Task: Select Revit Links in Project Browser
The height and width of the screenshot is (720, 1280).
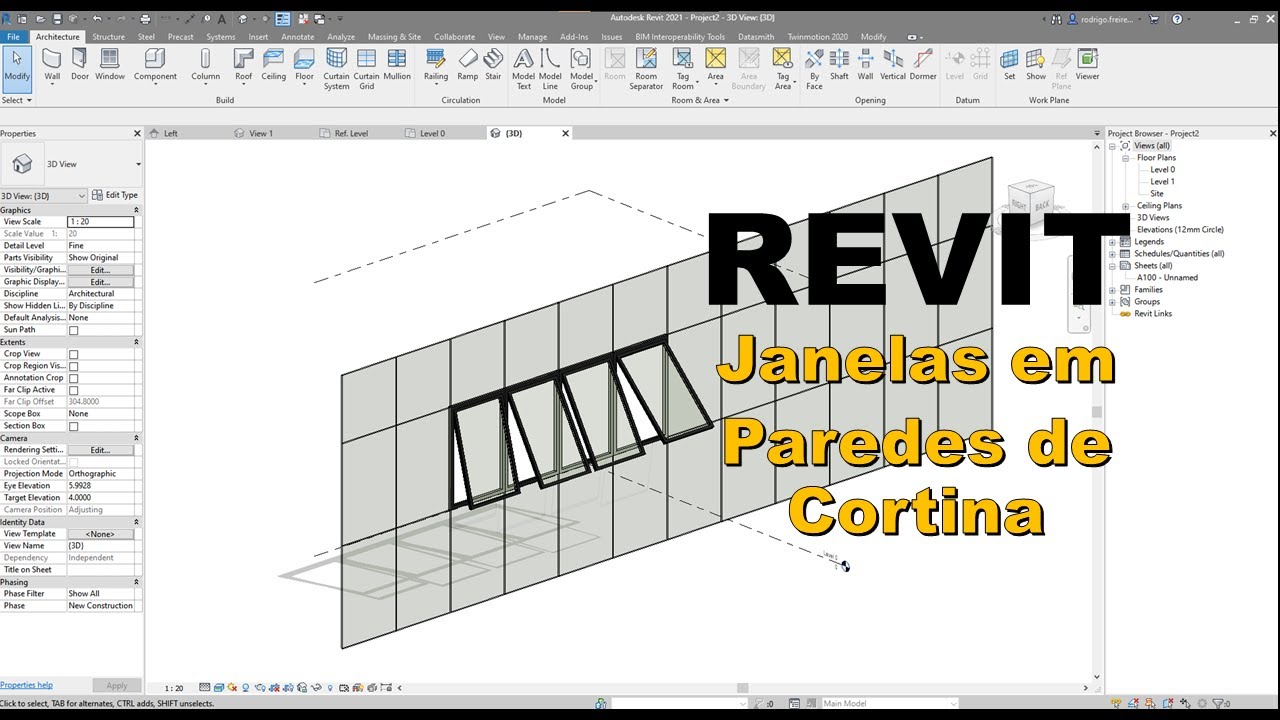Action: [x=1152, y=314]
